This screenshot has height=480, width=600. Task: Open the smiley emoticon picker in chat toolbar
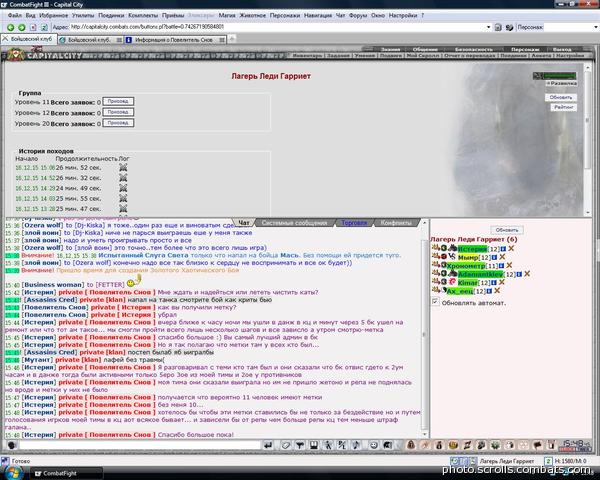point(374,445)
